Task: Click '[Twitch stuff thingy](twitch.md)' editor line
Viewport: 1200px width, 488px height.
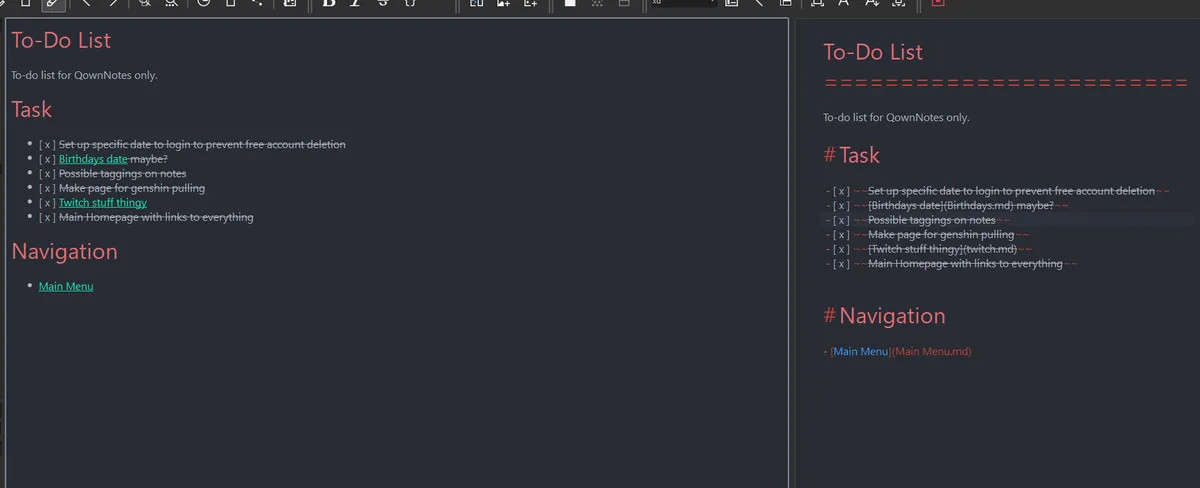Action: 943,249
